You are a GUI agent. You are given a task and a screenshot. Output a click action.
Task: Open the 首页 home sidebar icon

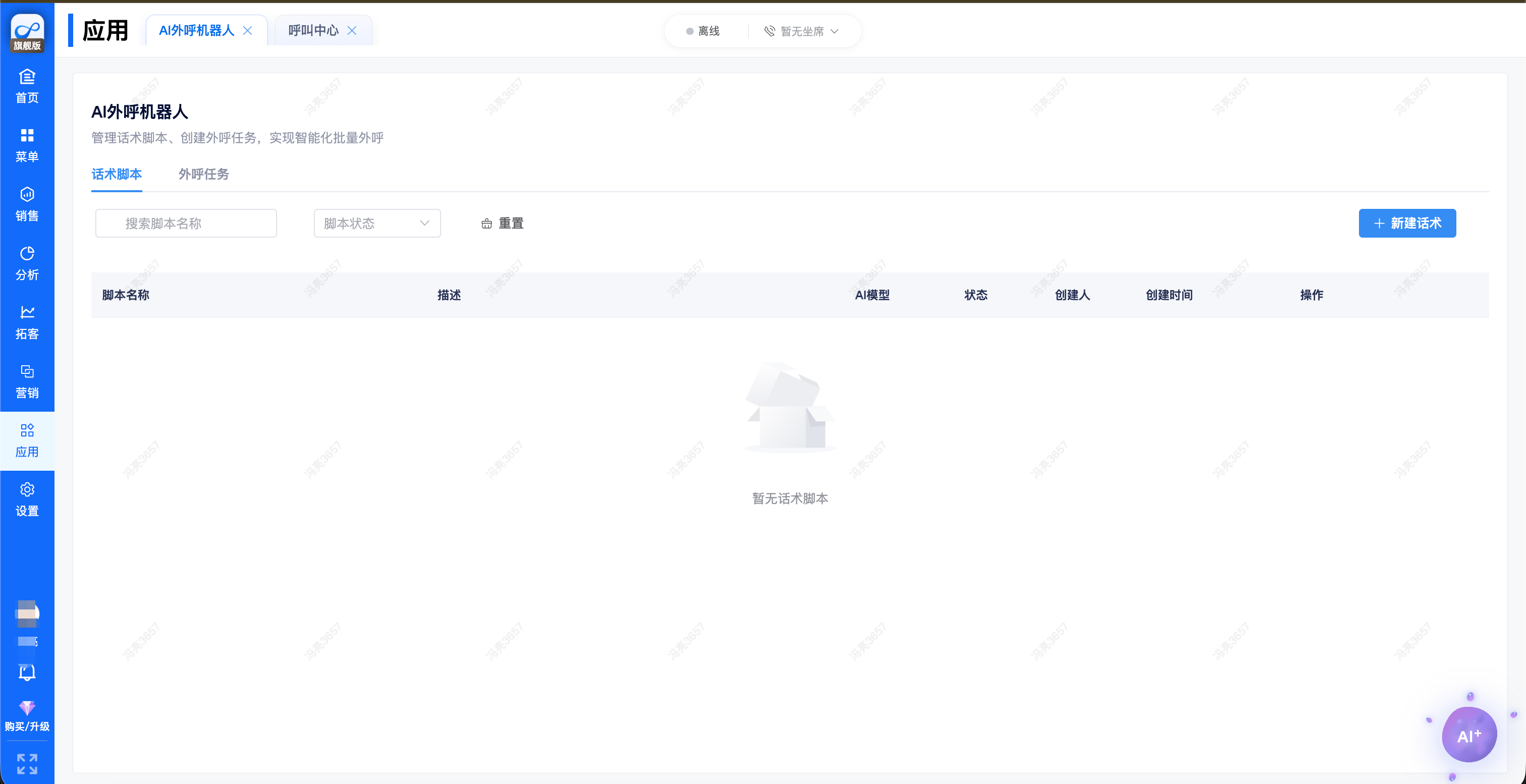(x=27, y=86)
